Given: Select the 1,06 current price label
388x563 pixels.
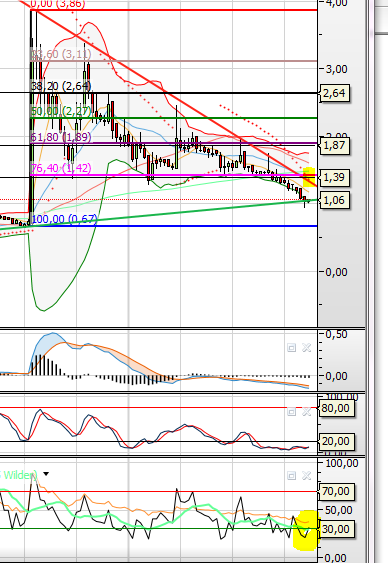Looking at the screenshot, I should coord(334,200).
